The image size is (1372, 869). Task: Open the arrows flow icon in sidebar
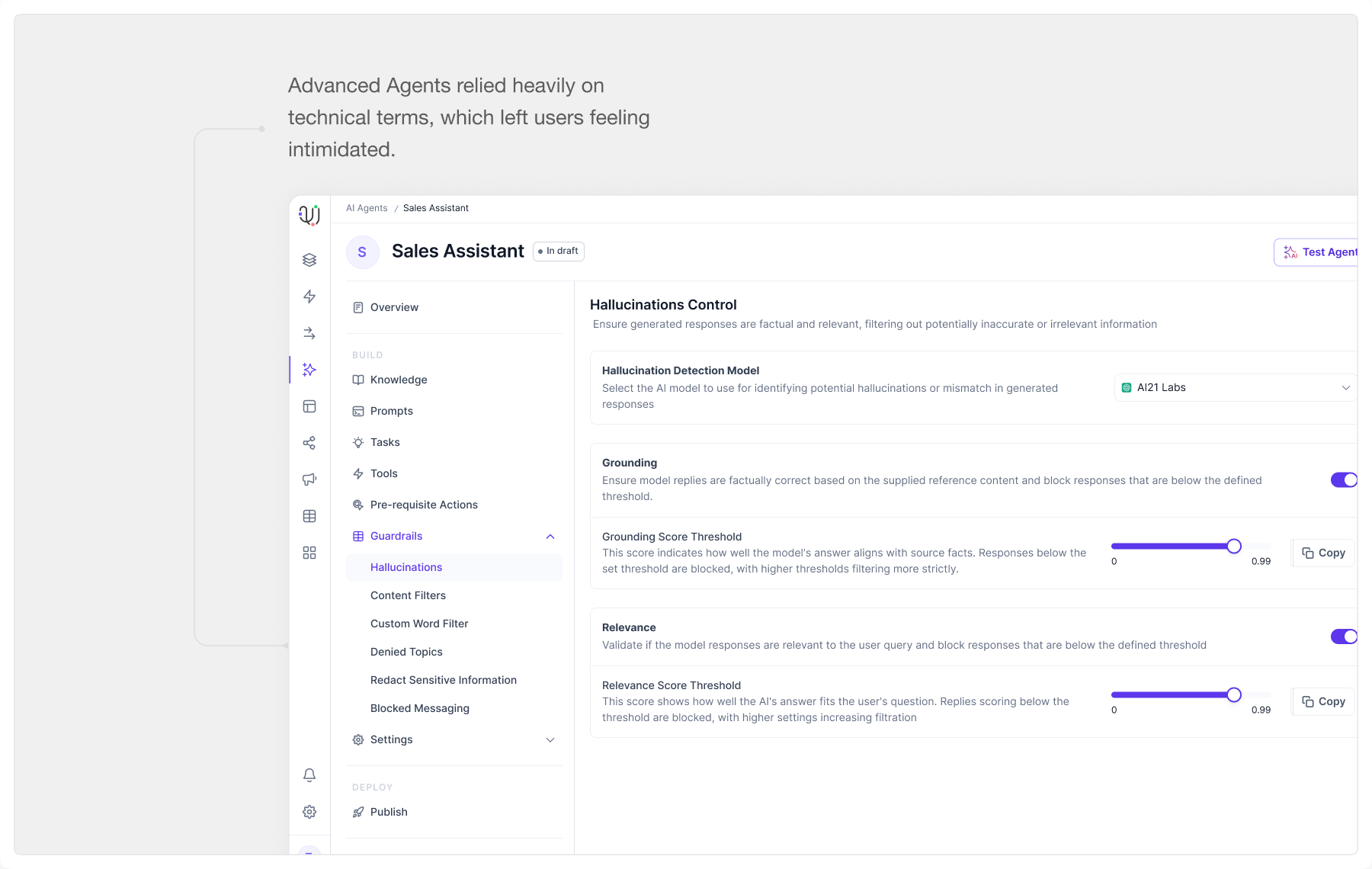coord(309,333)
